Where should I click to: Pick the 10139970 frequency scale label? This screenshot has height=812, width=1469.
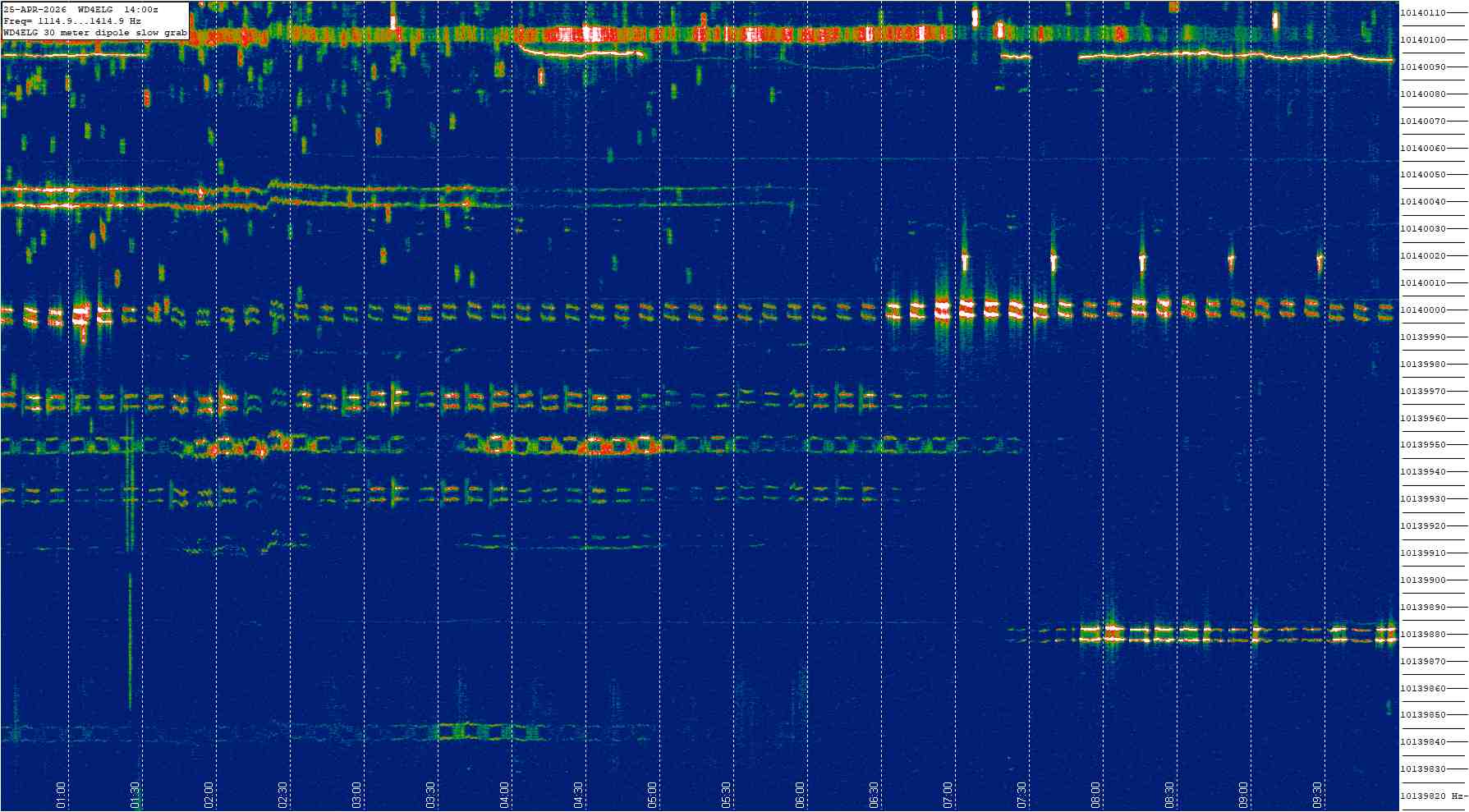(1423, 392)
